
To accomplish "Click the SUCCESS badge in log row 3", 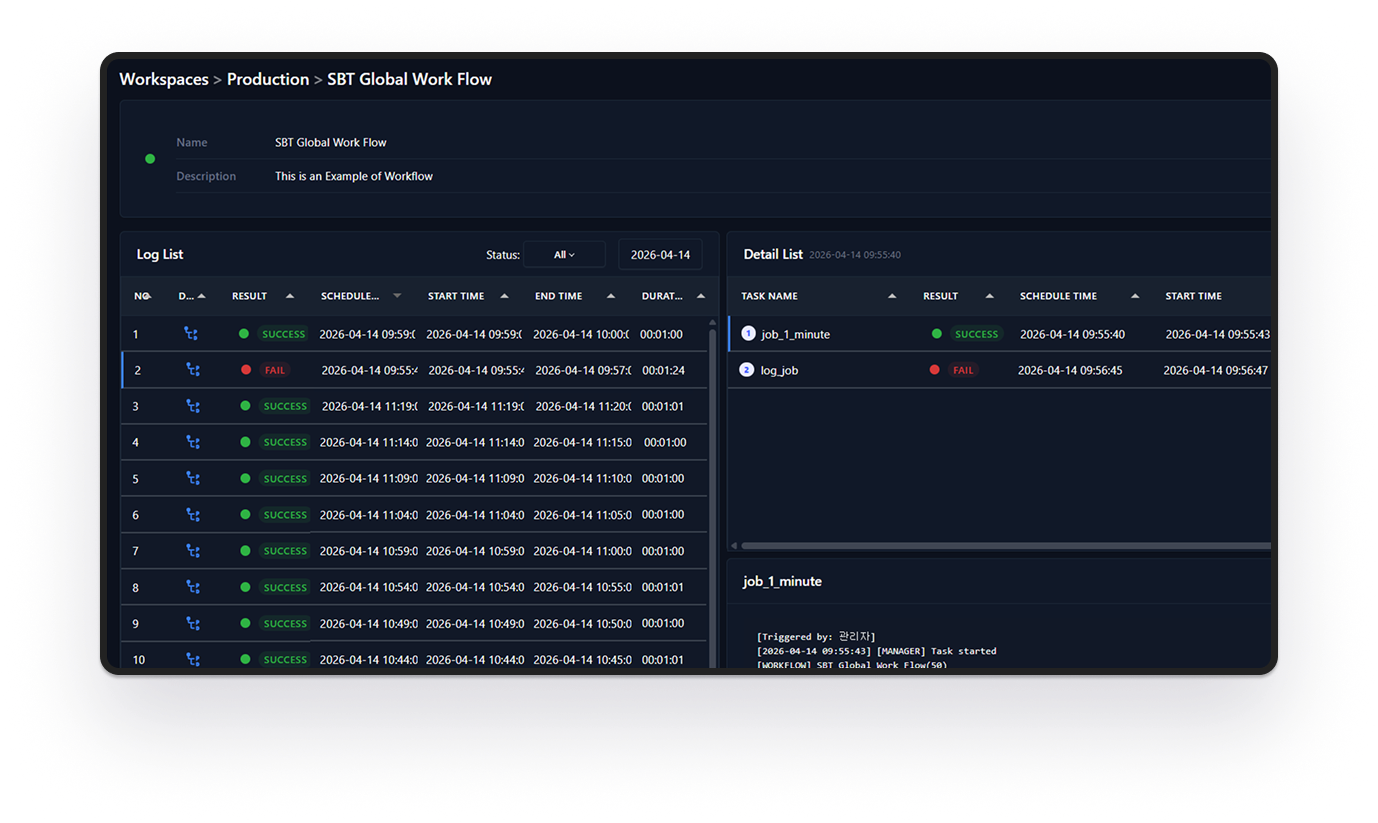I will tap(285, 406).
